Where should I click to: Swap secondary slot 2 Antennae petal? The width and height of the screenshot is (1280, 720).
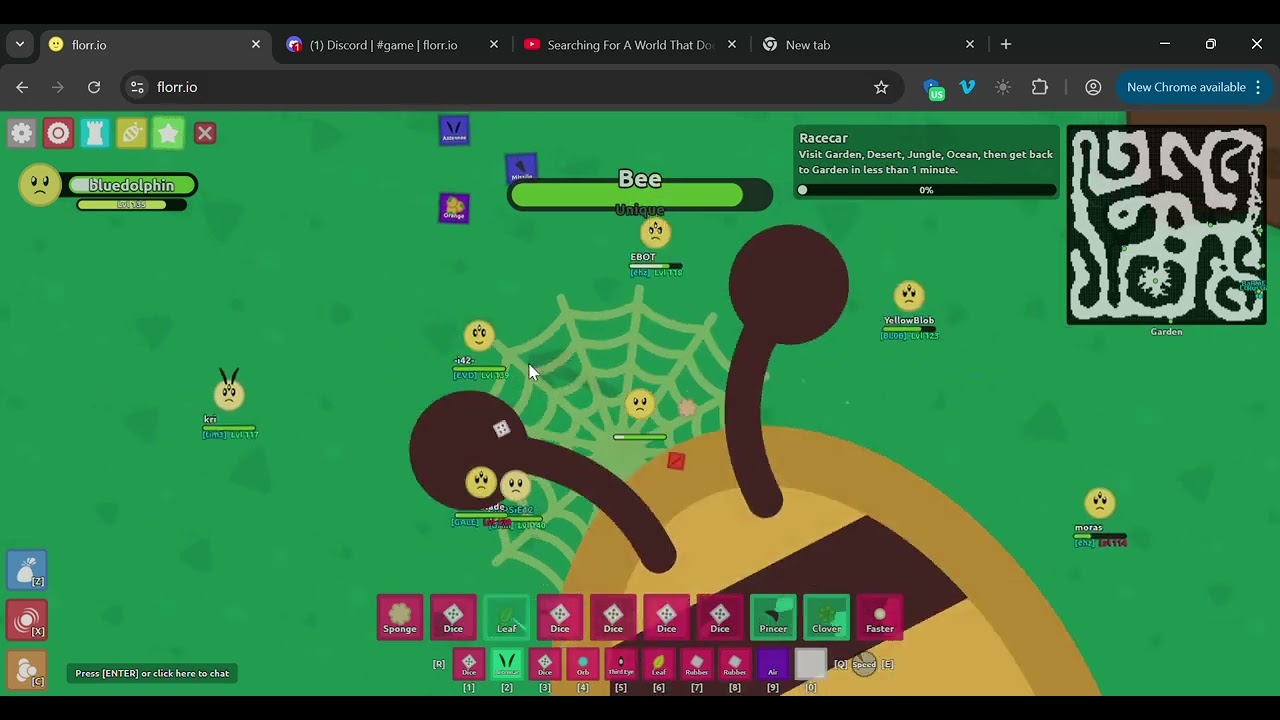(507, 663)
